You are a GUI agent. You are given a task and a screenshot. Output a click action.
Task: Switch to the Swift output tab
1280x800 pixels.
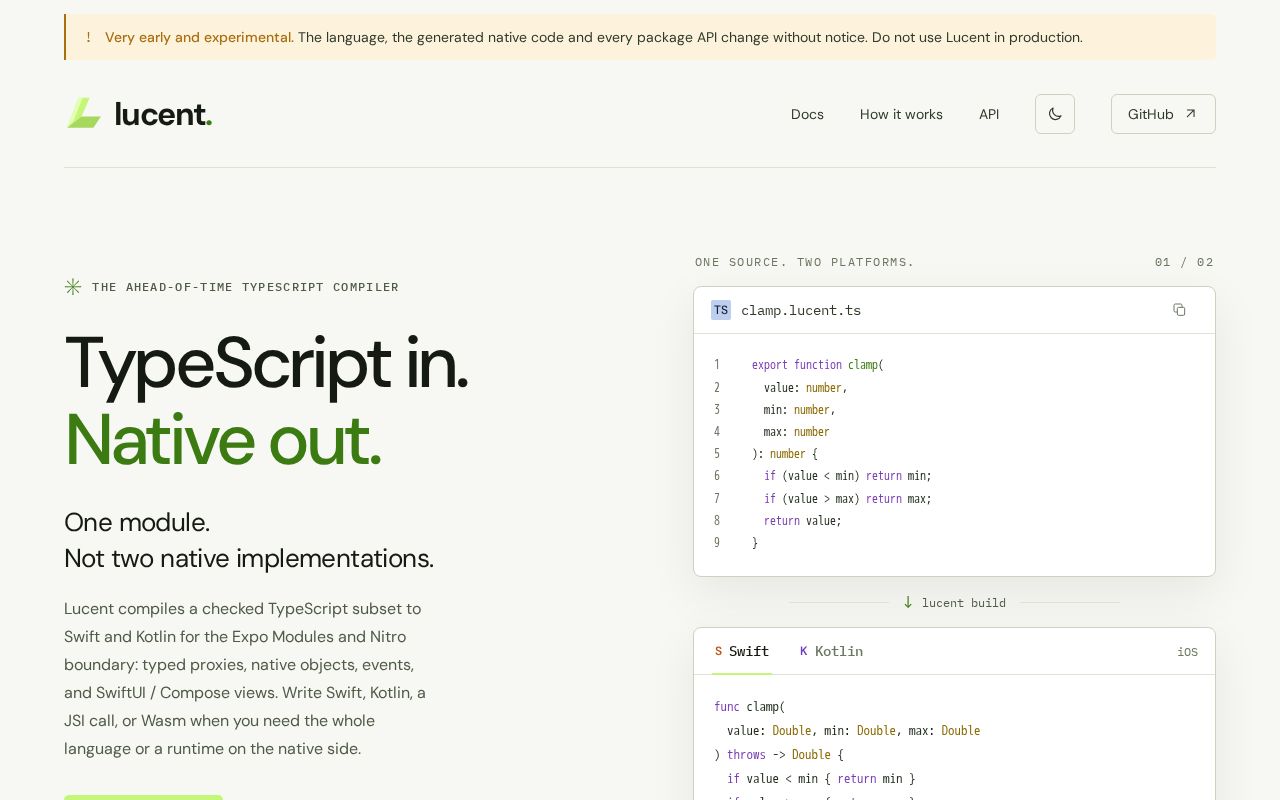[741, 651]
